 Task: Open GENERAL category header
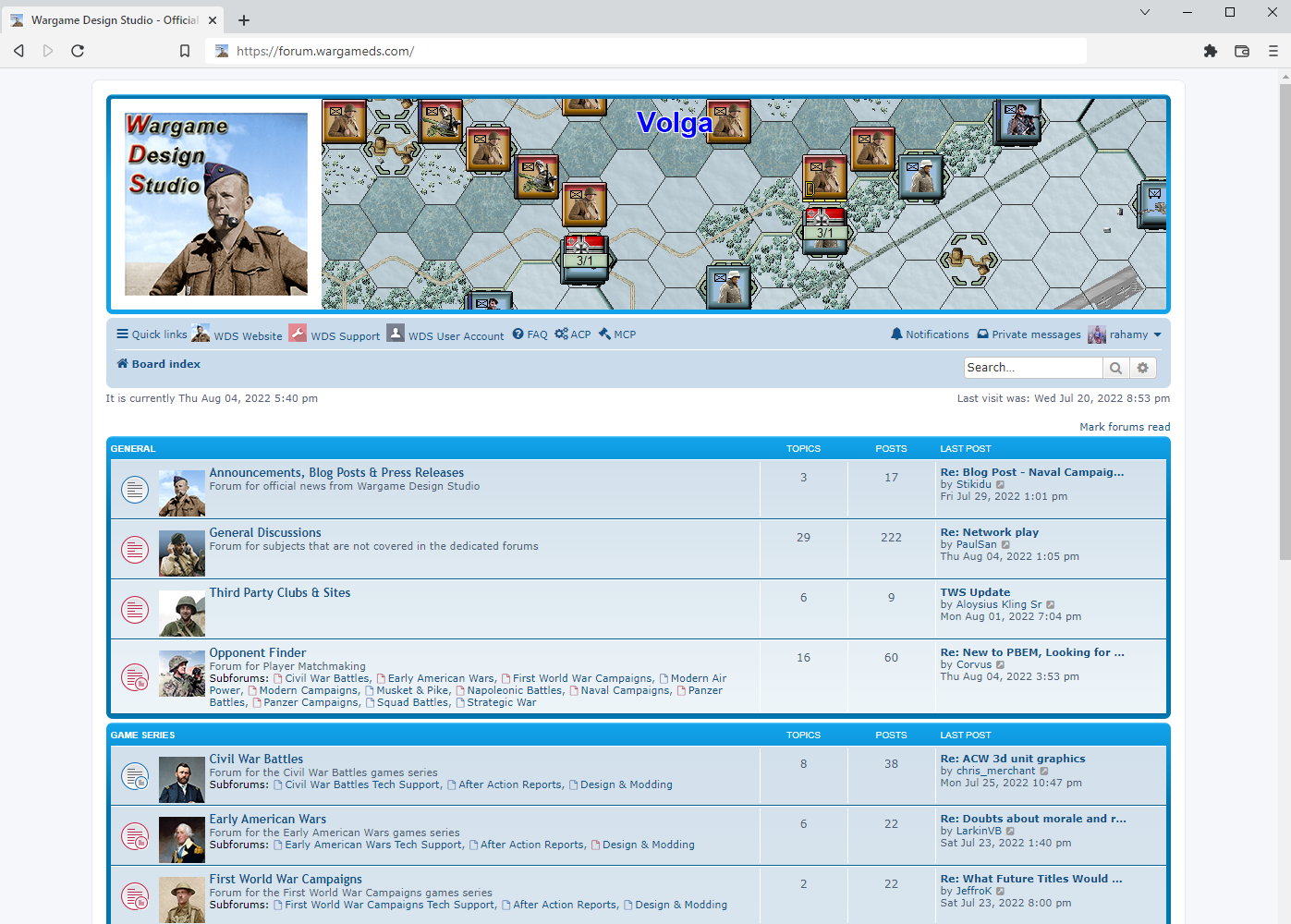point(133,448)
